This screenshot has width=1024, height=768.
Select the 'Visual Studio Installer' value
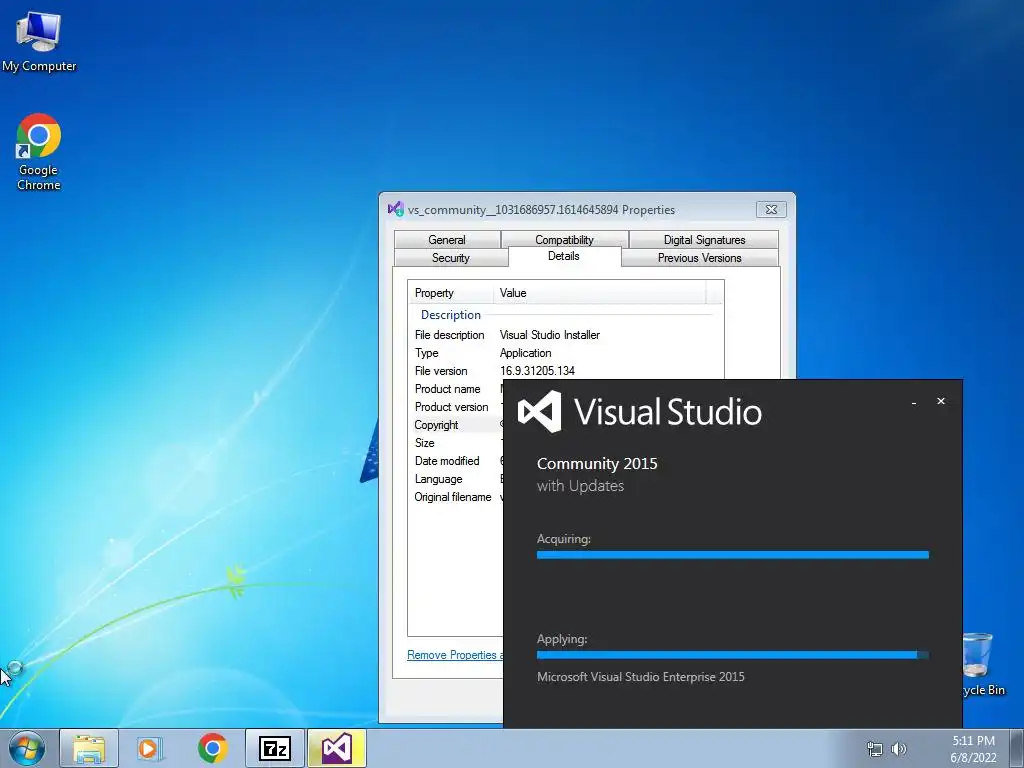click(x=550, y=335)
